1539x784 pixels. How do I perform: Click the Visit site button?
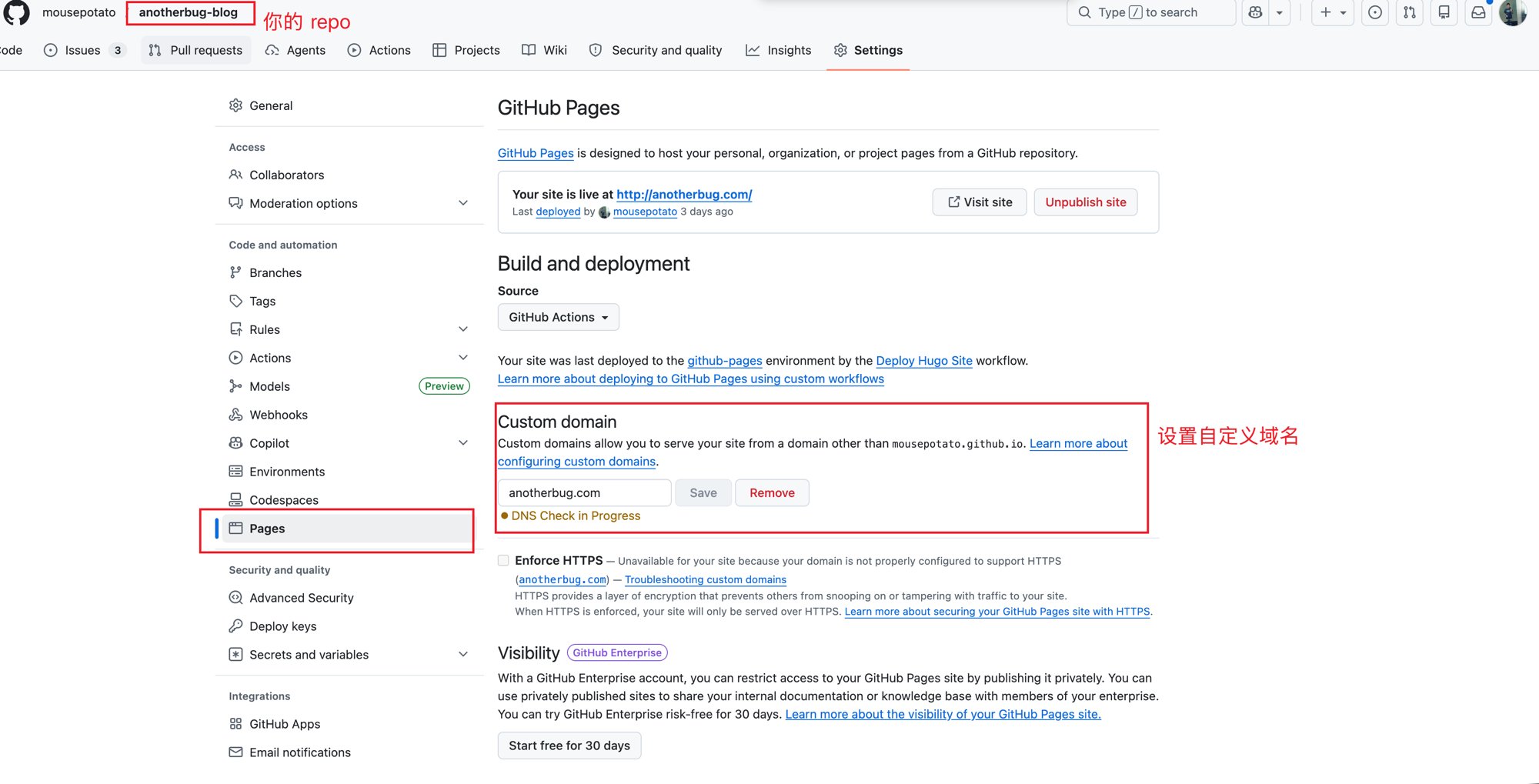tap(980, 202)
